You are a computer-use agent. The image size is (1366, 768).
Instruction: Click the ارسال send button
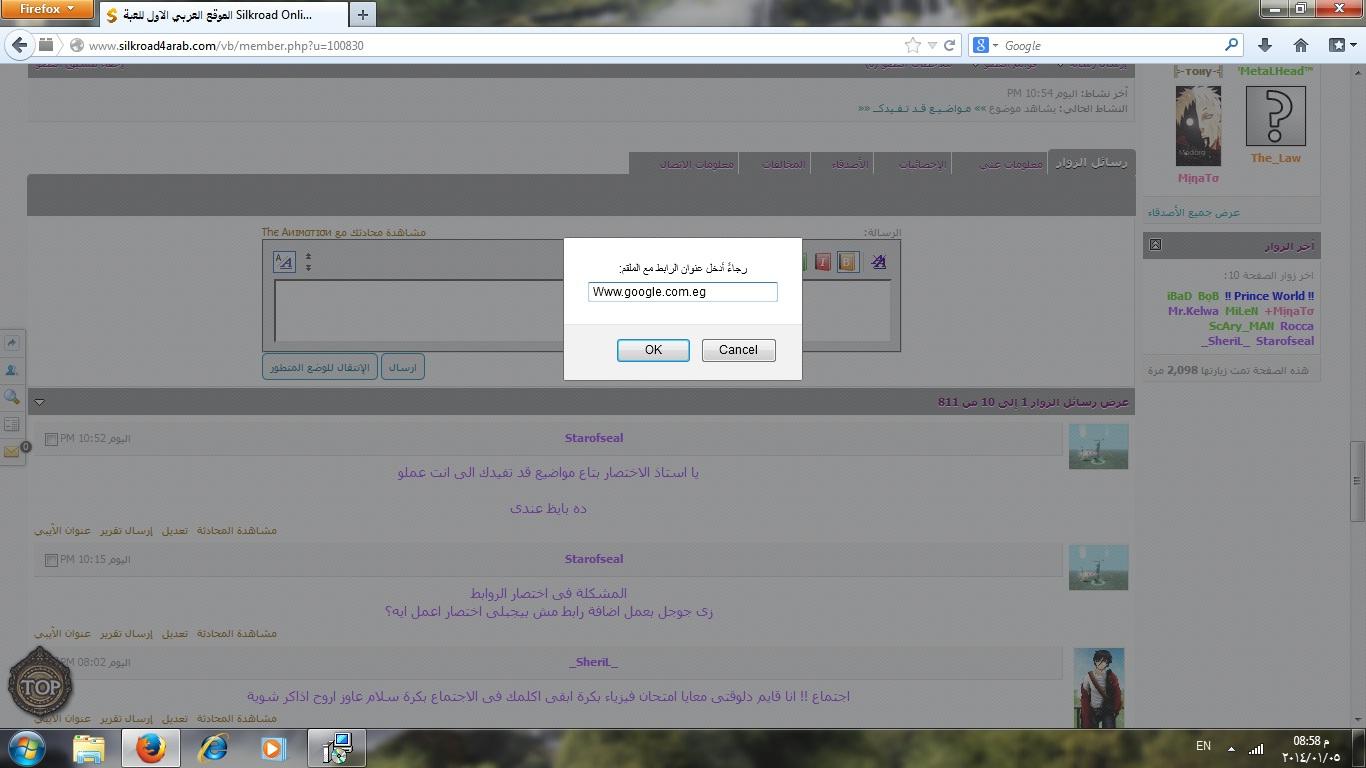click(402, 367)
